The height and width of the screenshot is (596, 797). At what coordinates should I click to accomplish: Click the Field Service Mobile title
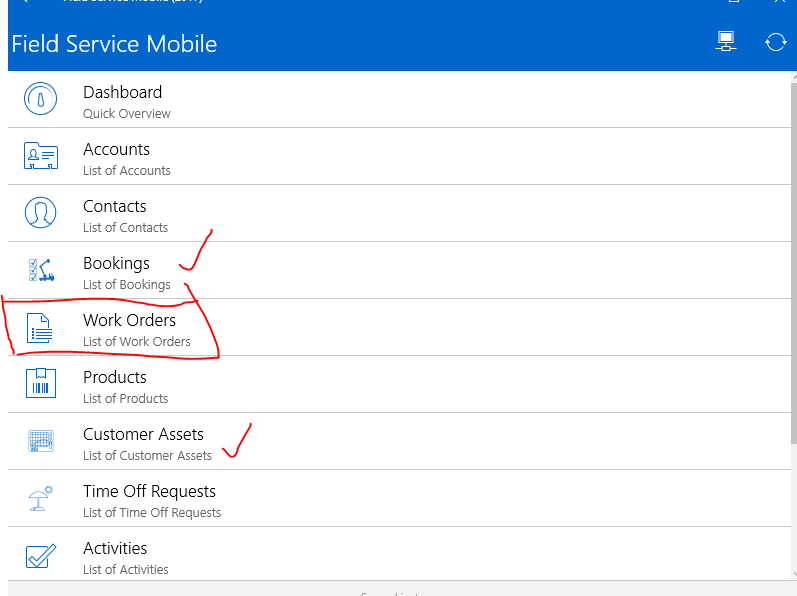point(114,44)
